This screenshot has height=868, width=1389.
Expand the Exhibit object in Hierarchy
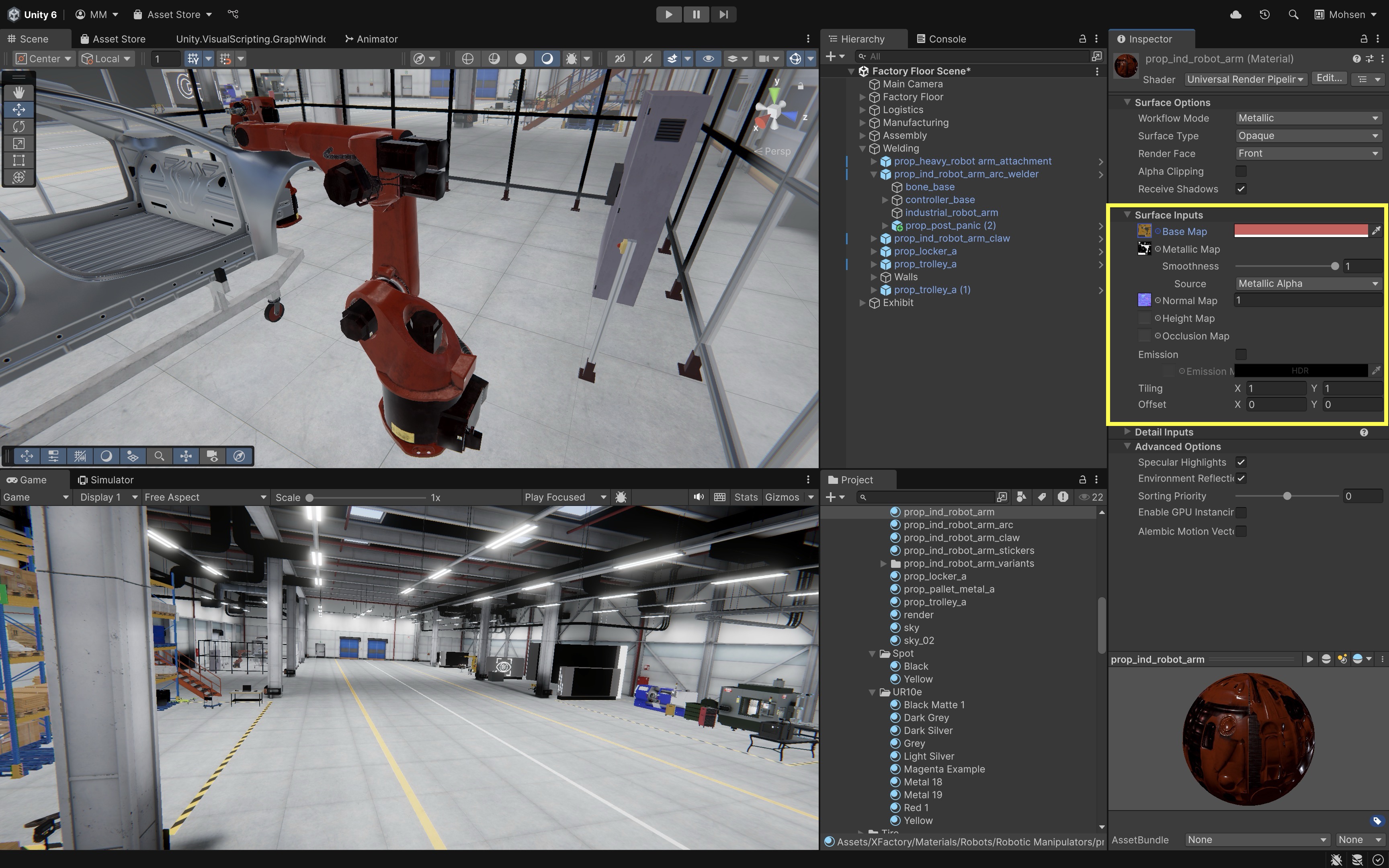[x=862, y=303]
